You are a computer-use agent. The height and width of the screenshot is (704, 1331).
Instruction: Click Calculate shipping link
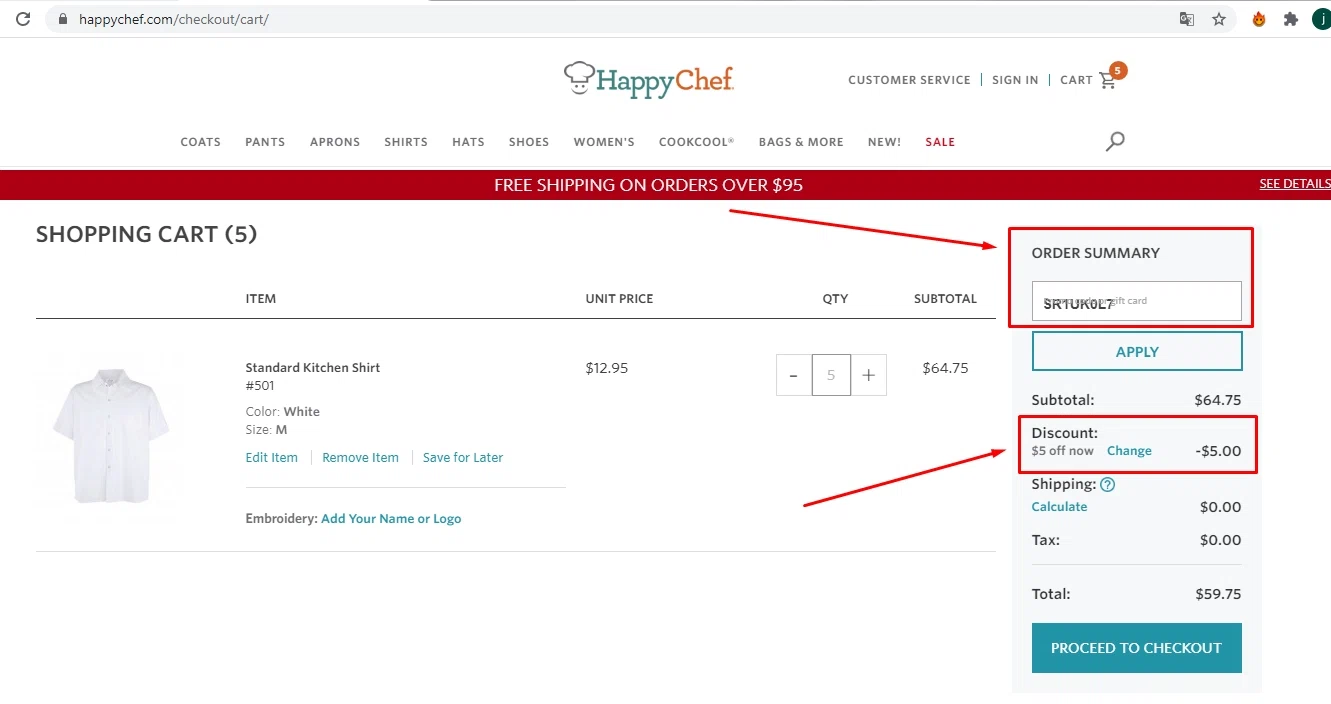pos(1059,507)
